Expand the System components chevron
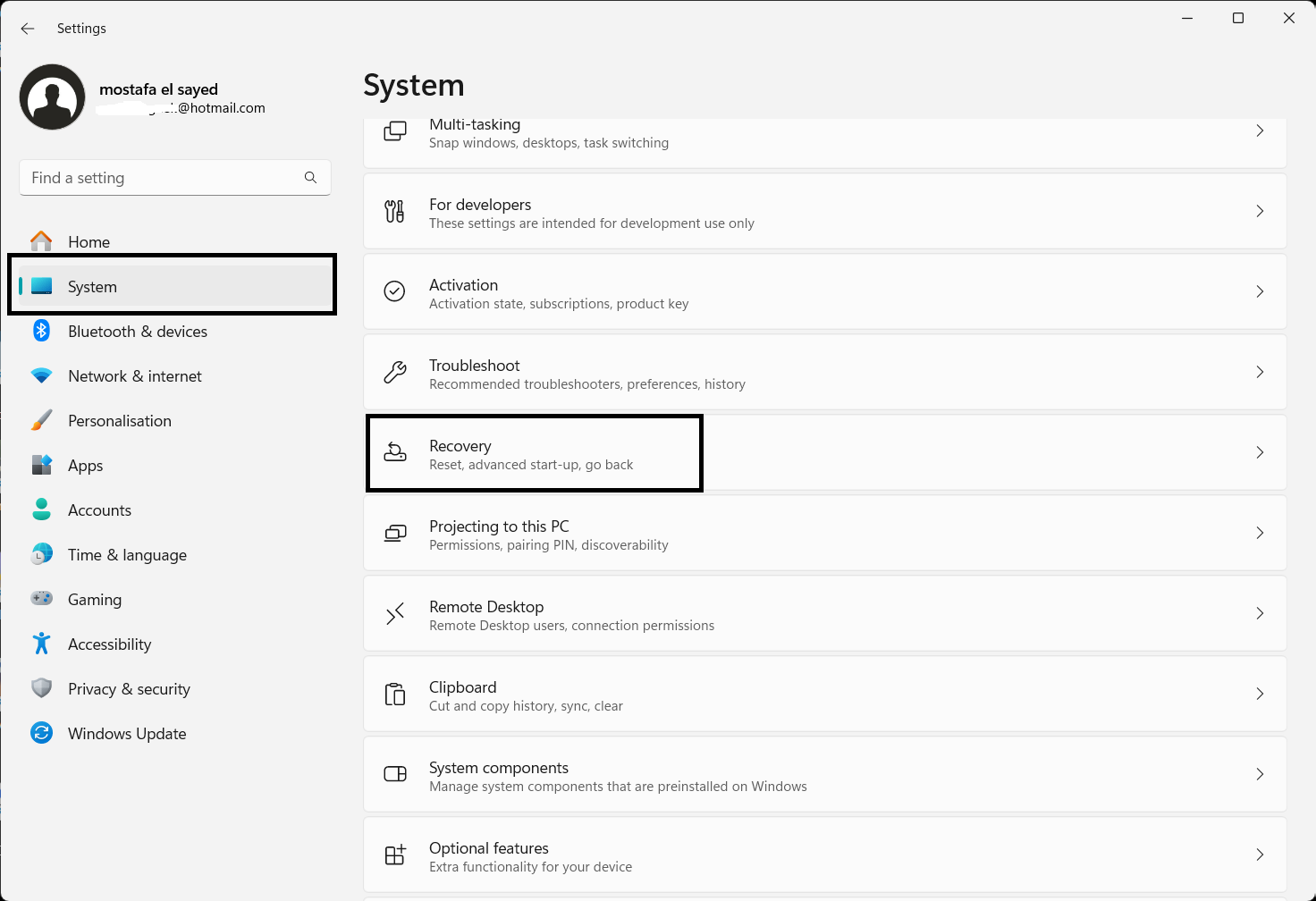The image size is (1316, 901). coord(1260,774)
